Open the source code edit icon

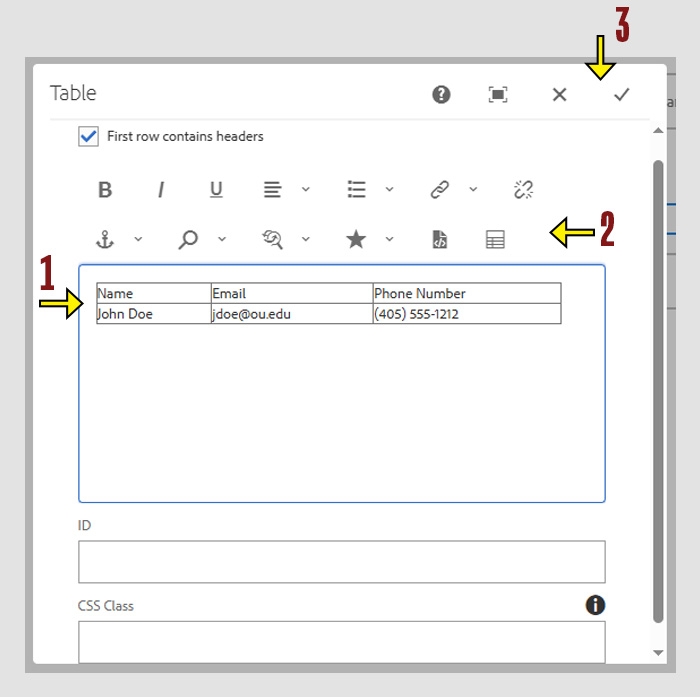pyautogui.click(x=440, y=239)
